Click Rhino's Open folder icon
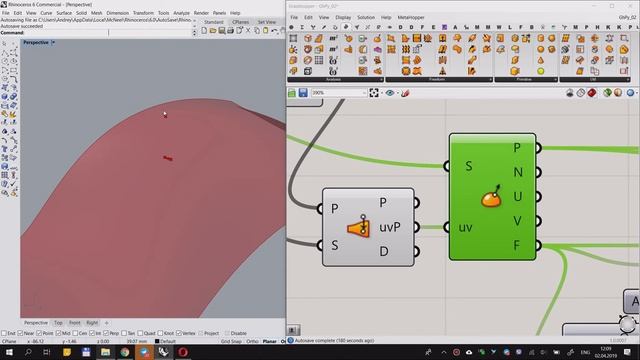This screenshot has height=360, width=640. click(x=213, y=31)
